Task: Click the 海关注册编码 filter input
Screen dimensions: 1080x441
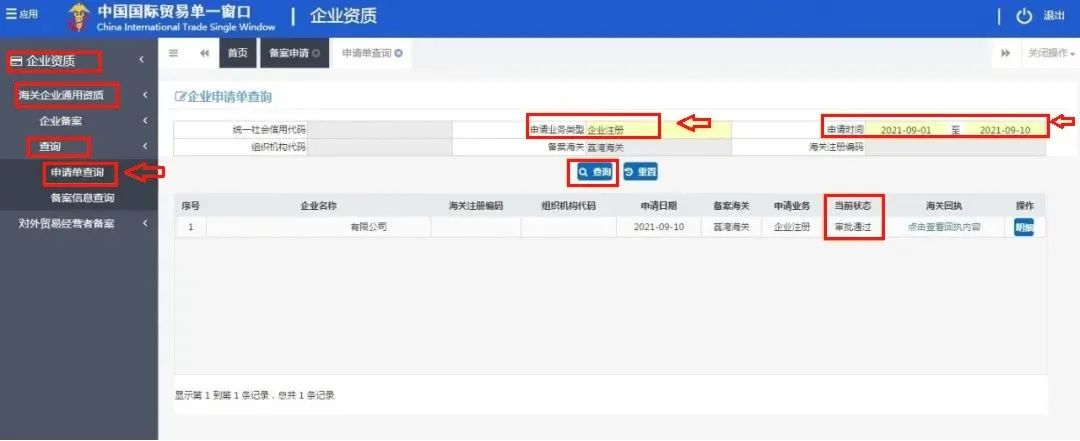Action: click(x=955, y=147)
